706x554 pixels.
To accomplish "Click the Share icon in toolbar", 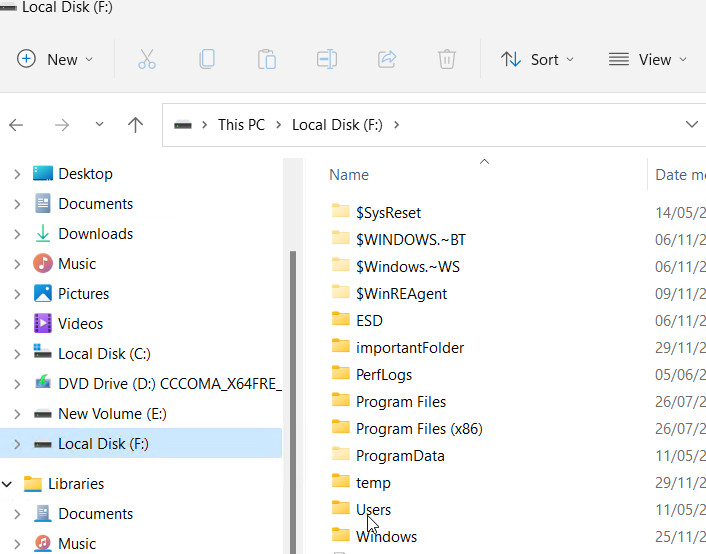I will pos(387,59).
